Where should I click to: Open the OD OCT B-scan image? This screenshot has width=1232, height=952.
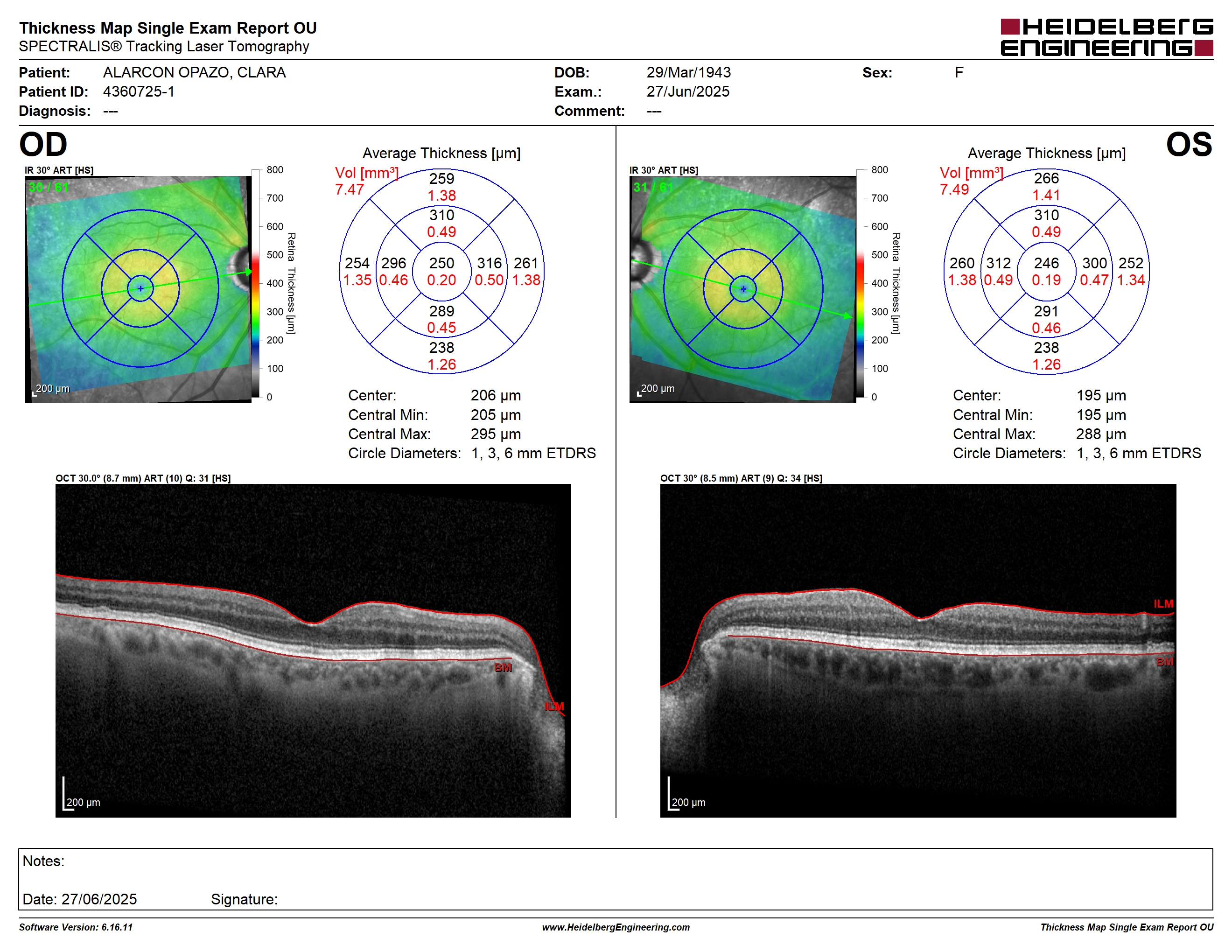313,651
